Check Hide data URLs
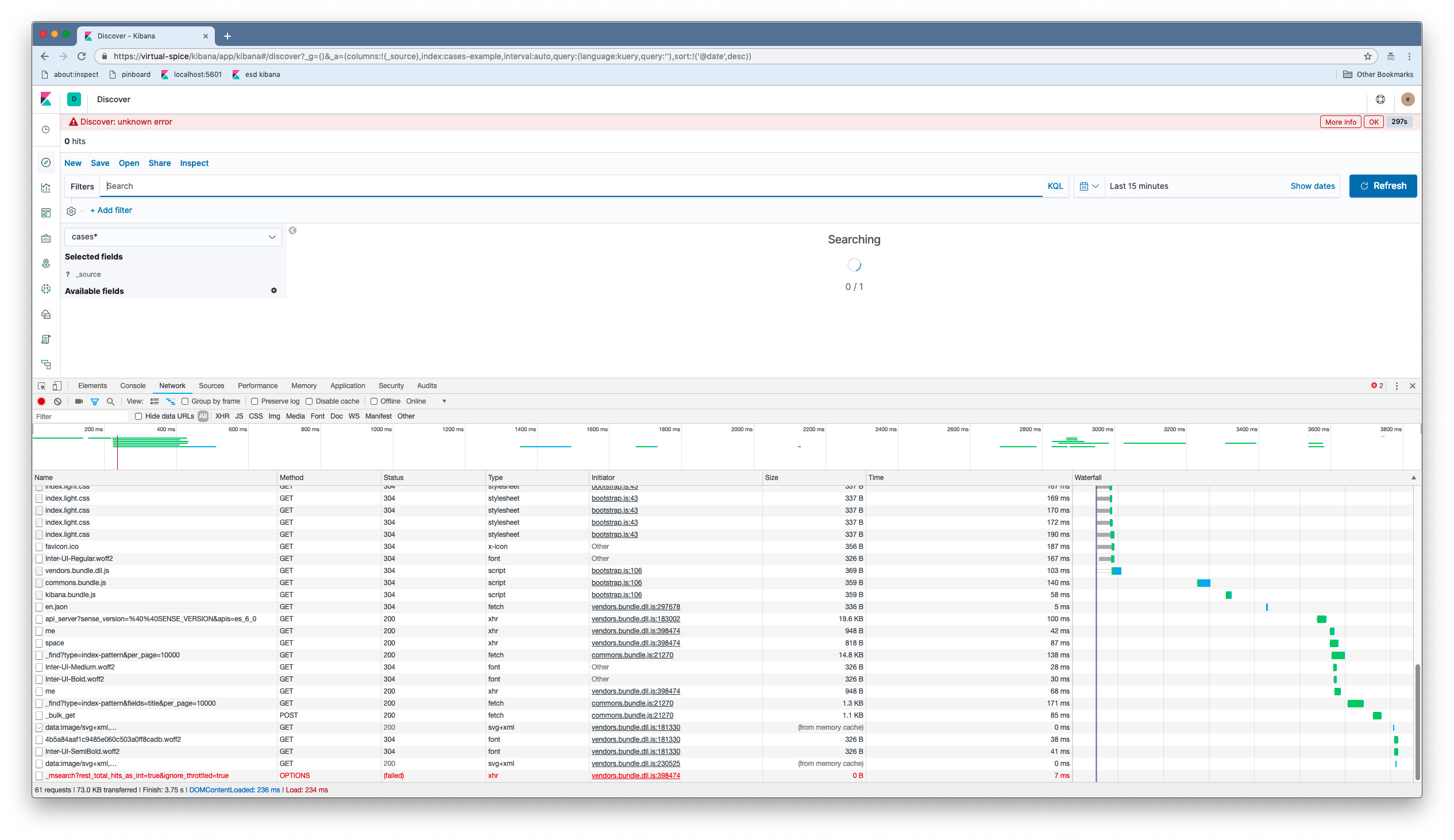The image size is (1454, 840). (x=138, y=416)
